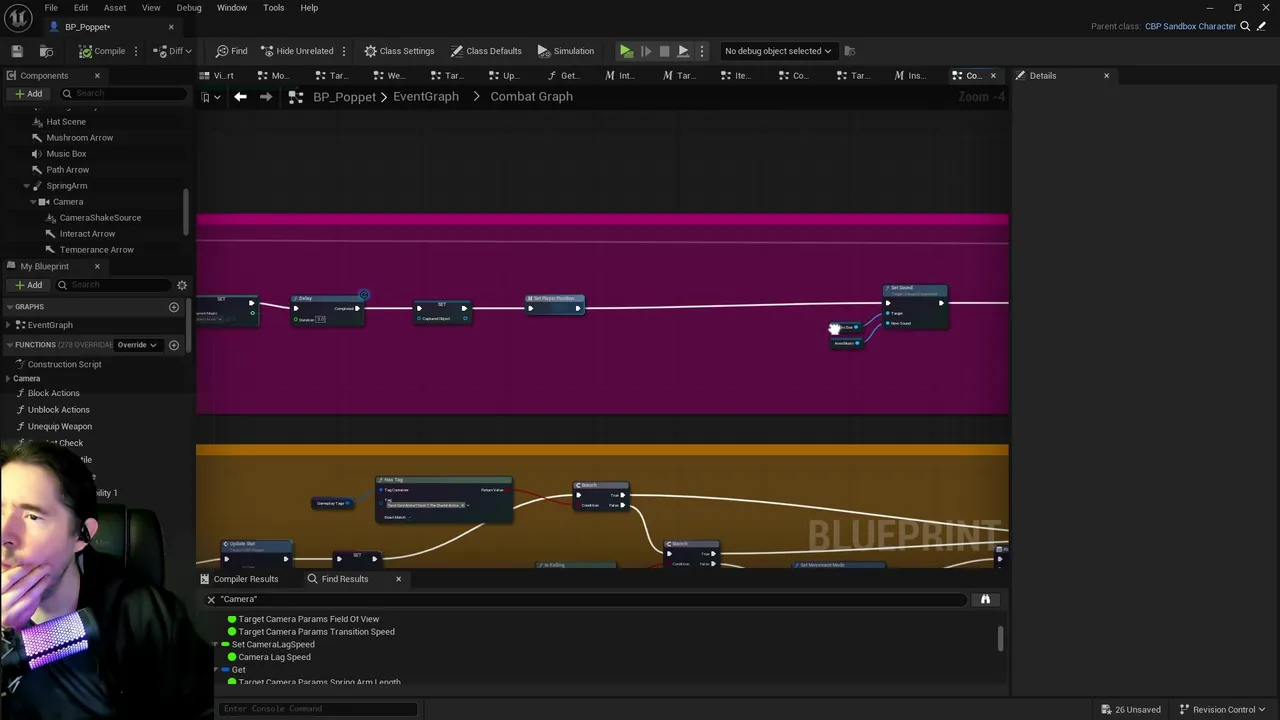
Task: Open the Hide Unrelated options menu
Action: pyautogui.click(x=344, y=51)
